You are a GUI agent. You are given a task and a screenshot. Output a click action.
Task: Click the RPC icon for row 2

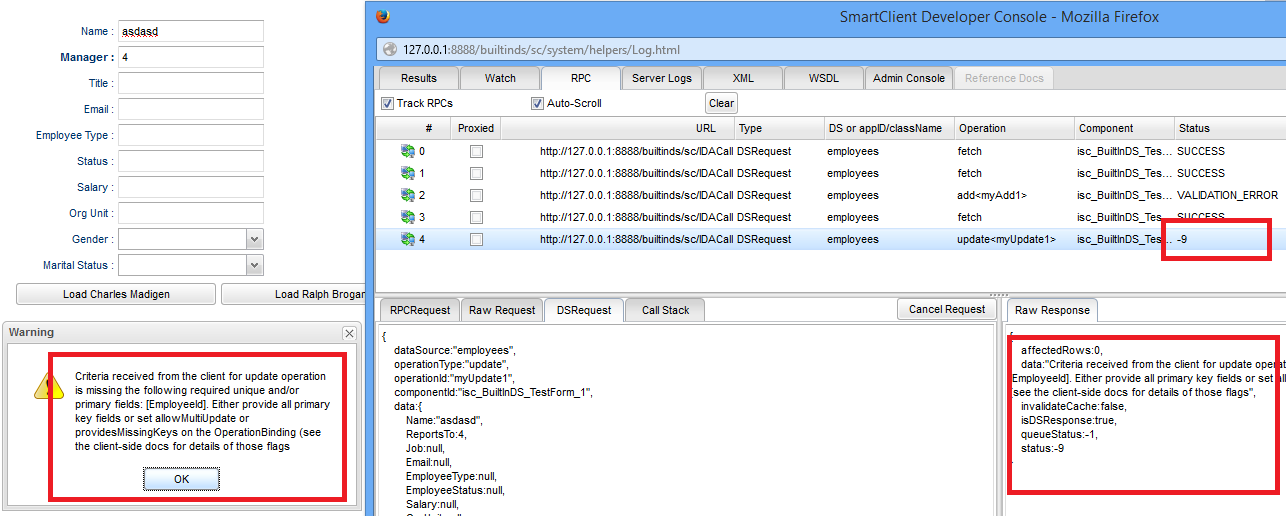coord(408,195)
